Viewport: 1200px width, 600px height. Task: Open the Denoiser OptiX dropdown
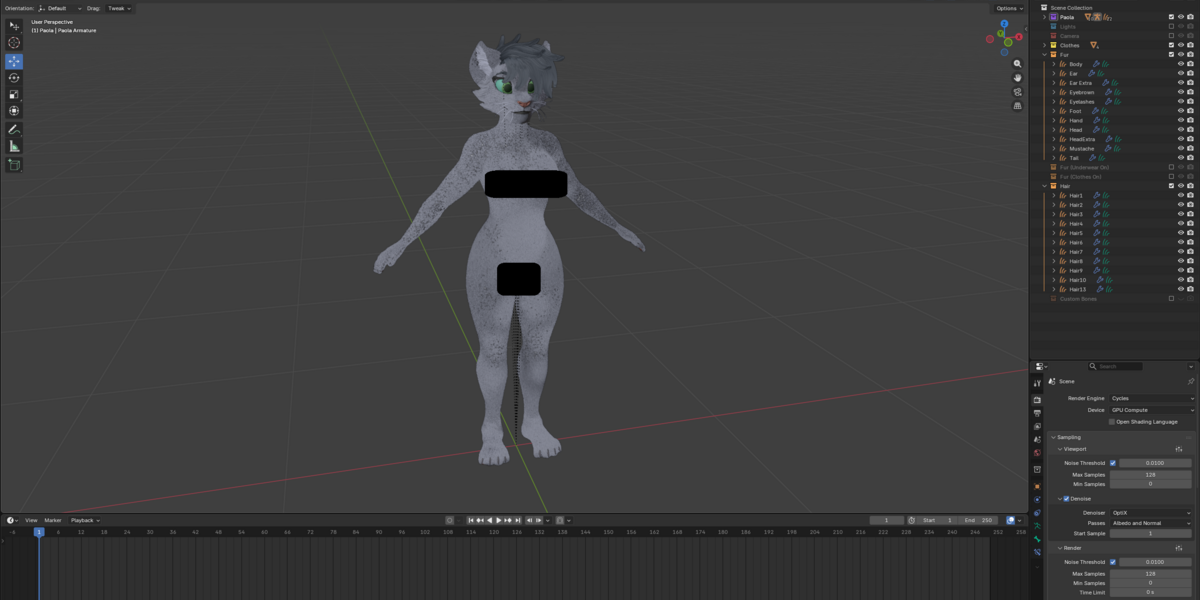click(1152, 513)
